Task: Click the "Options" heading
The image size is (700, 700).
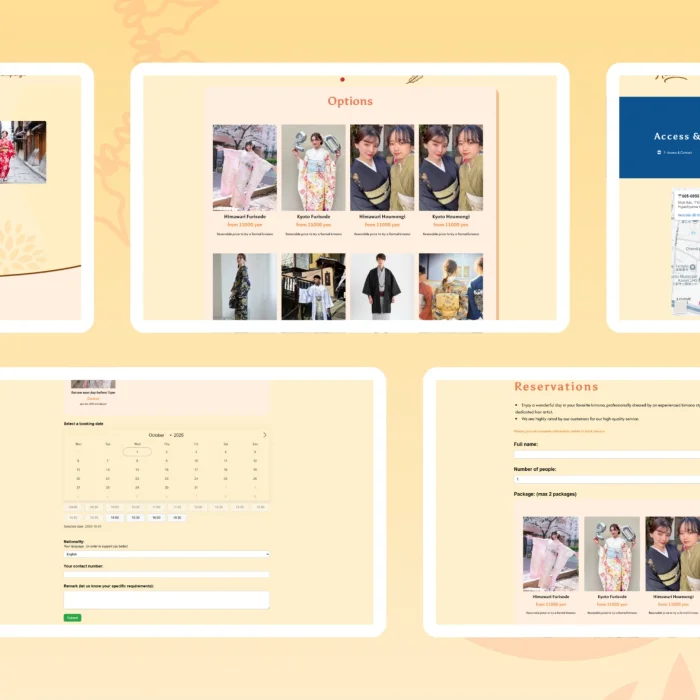Action: (x=350, y=101)
